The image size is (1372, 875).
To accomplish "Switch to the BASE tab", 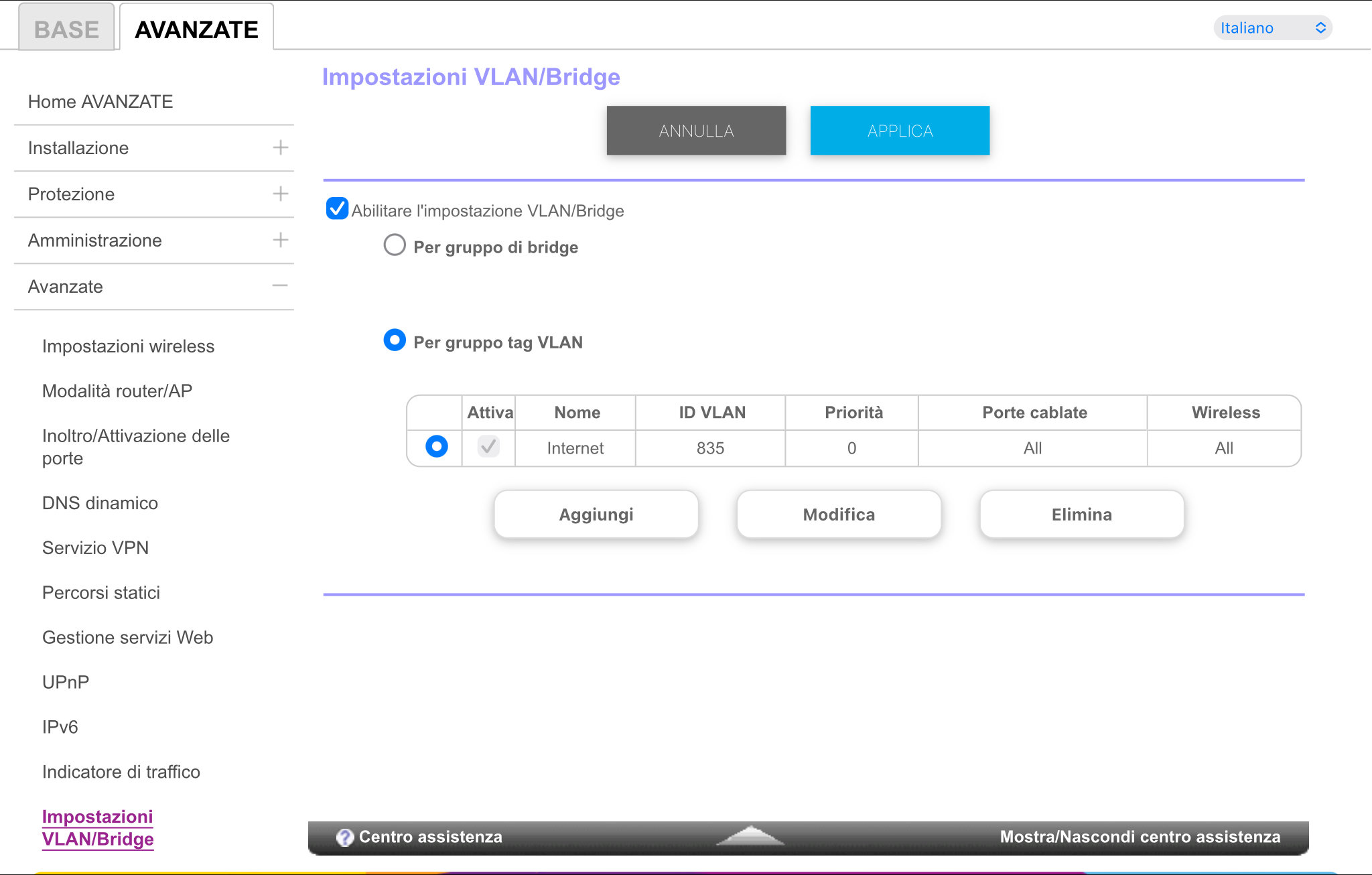I will click(x=66, y=29).
